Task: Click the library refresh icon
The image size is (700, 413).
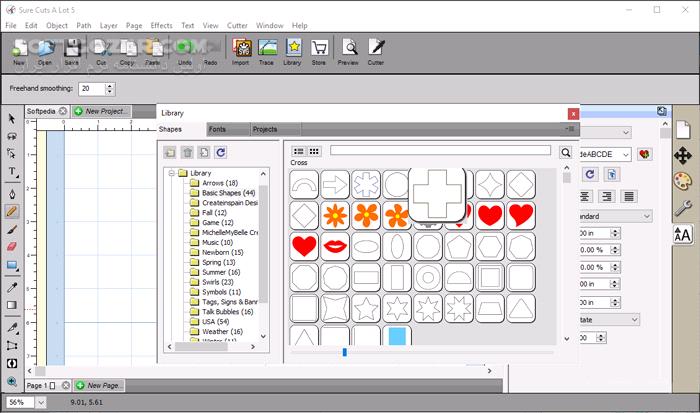Action: click(x=221, y=152)
